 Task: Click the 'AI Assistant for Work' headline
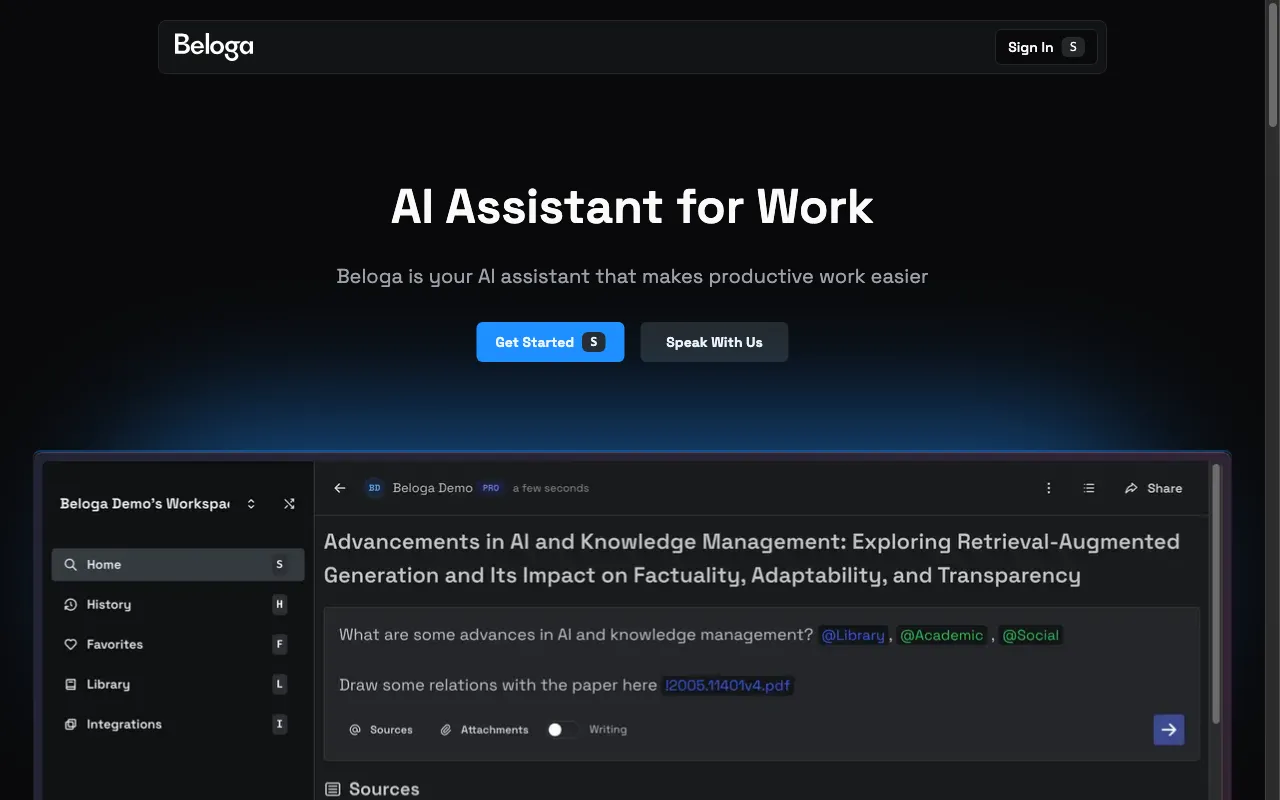pos(632,206)
